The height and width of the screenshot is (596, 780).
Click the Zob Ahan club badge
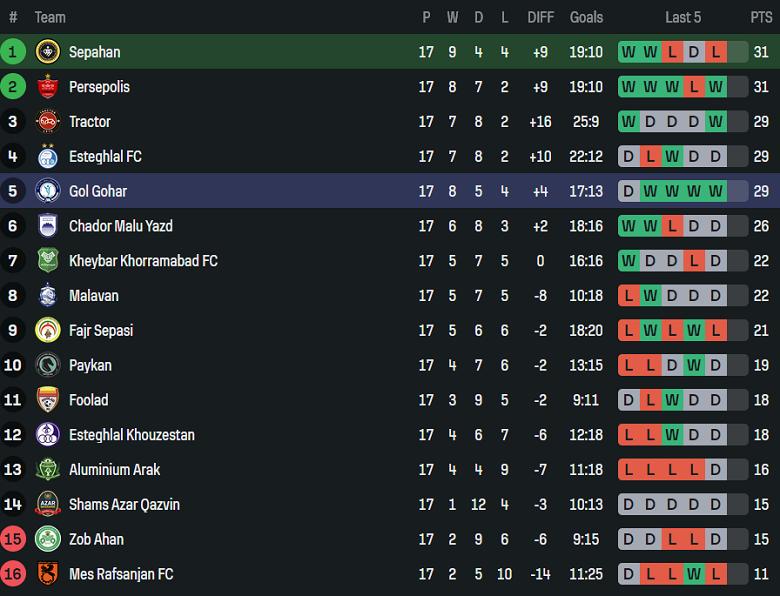tap(48, 539)
